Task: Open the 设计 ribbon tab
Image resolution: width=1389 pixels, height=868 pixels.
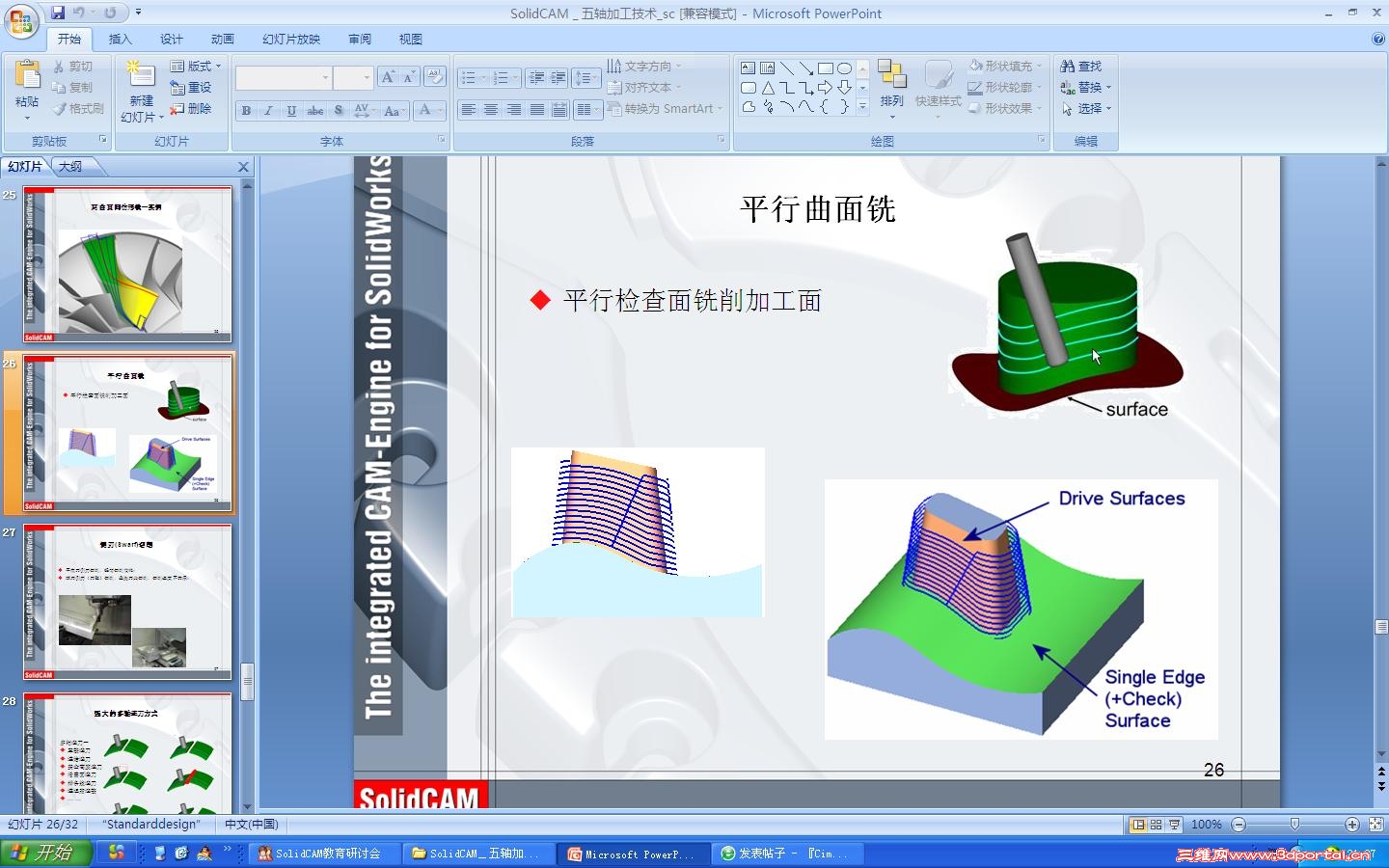Action: click(x=172, y=39)
